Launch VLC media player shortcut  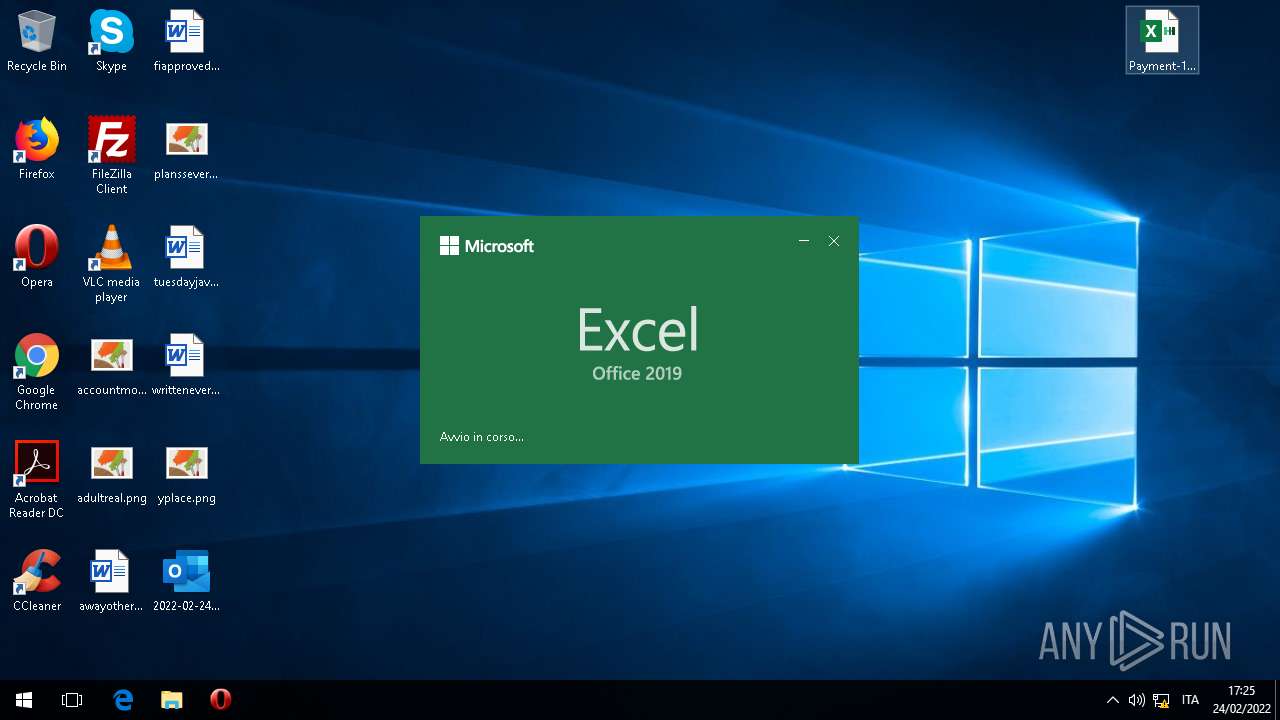(111, 264)
